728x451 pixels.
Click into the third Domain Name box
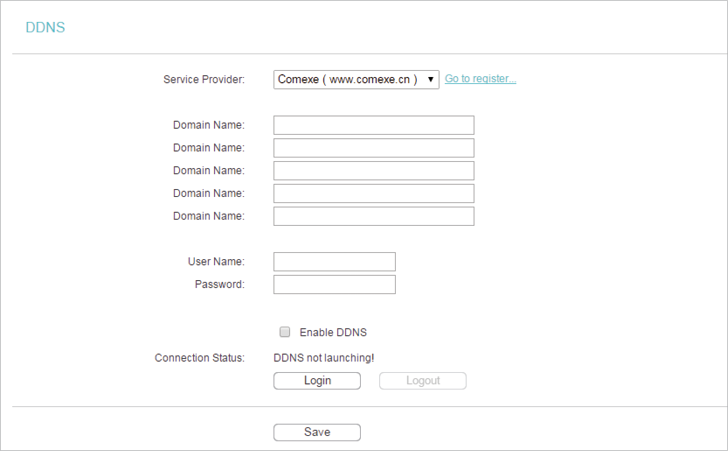(x=374, y=170)
